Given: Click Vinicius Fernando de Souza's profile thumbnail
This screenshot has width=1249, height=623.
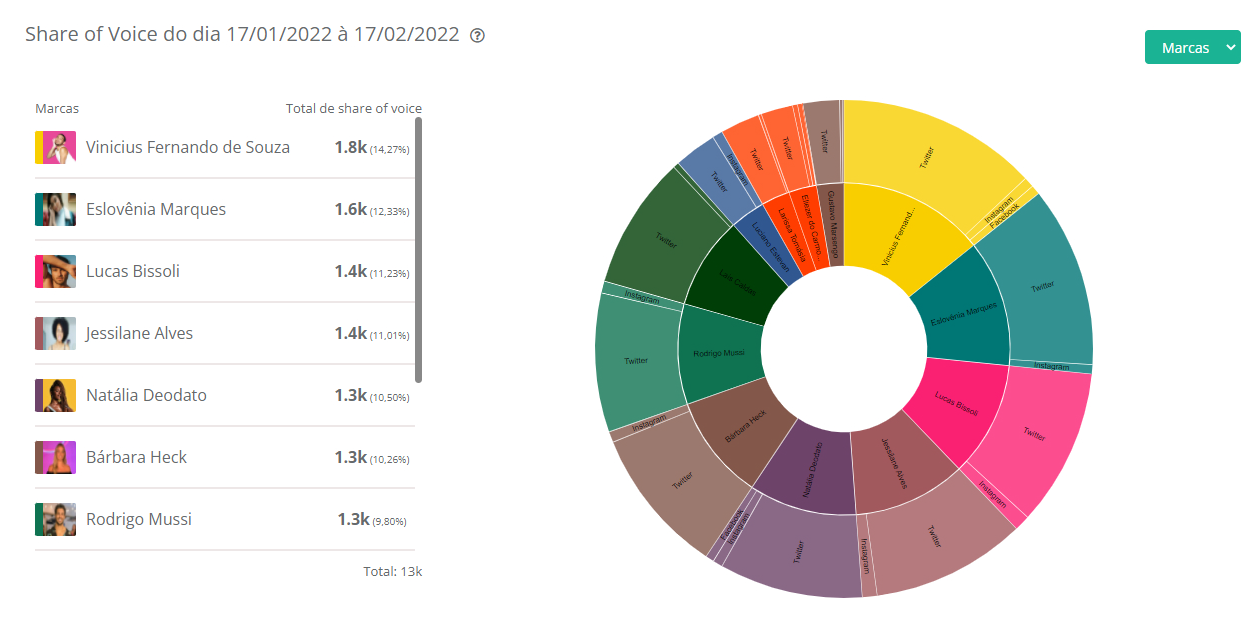Looking at the screenshot, I should (x=56, y=147).
